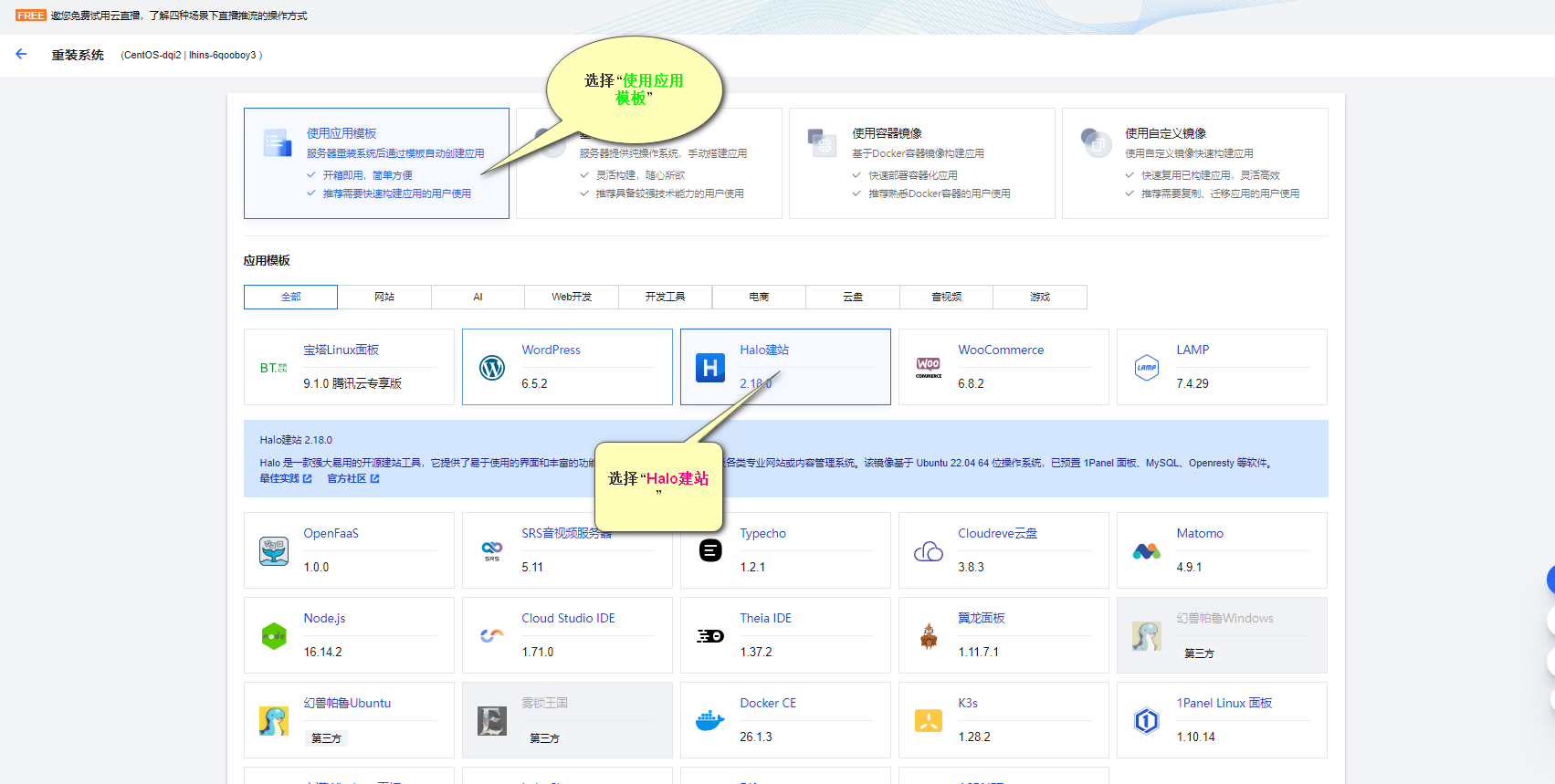Select the 1Panel Linux 面板 title
1555x784 pixels.
pos(1224,703)
